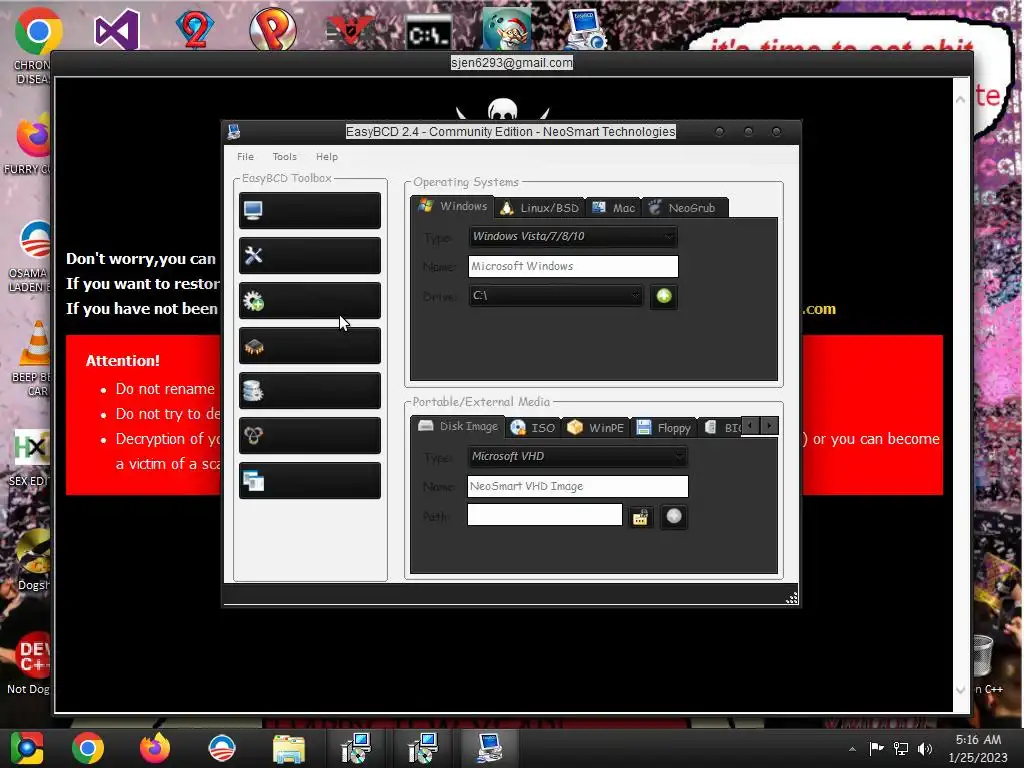
Task: Click the scroll-up arrow of the ransom window
Action: 960,100
